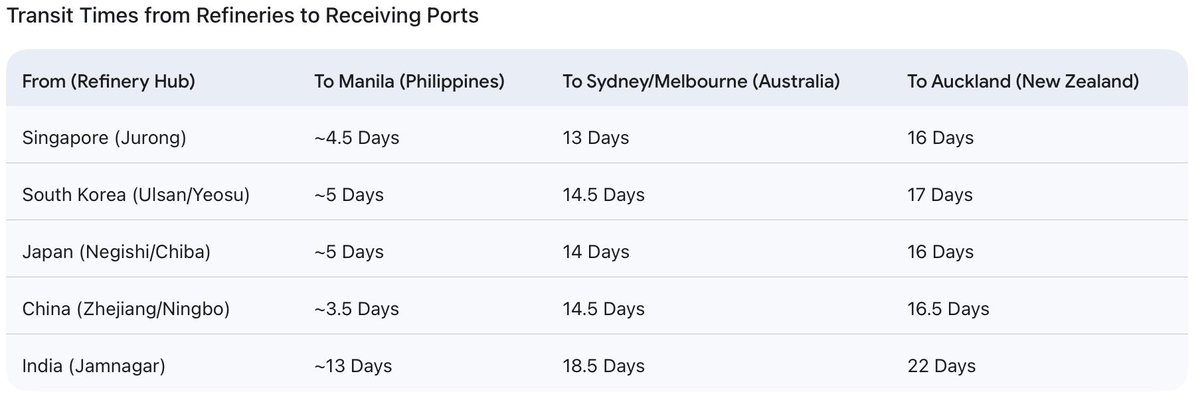Click the '~4.5 Days' Singapore to Manila cell
Image resolution: width=1200 pixels, height=404 pixels.
click(357, 138)
